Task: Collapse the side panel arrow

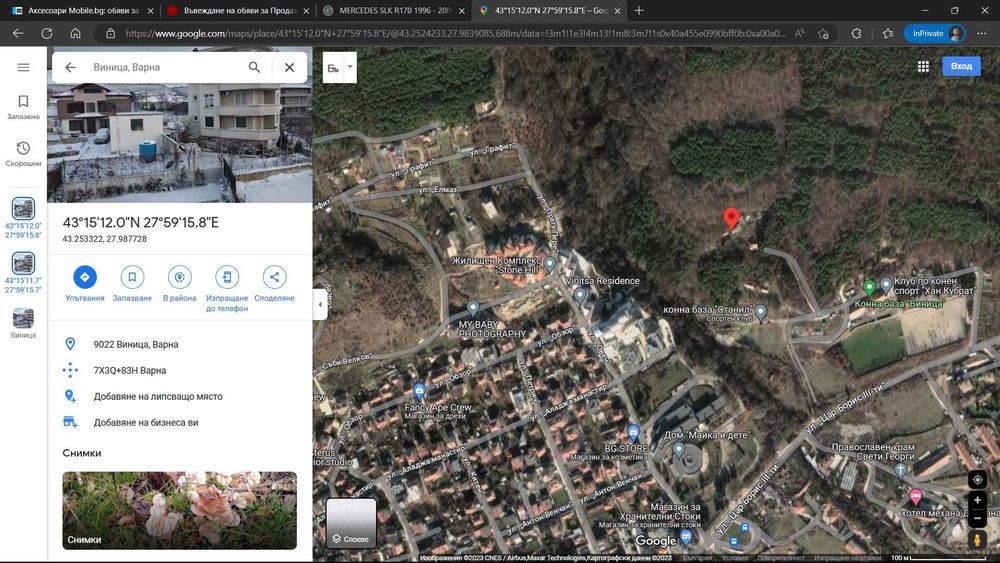Action: pyautogui.click(x=320, y=305)
